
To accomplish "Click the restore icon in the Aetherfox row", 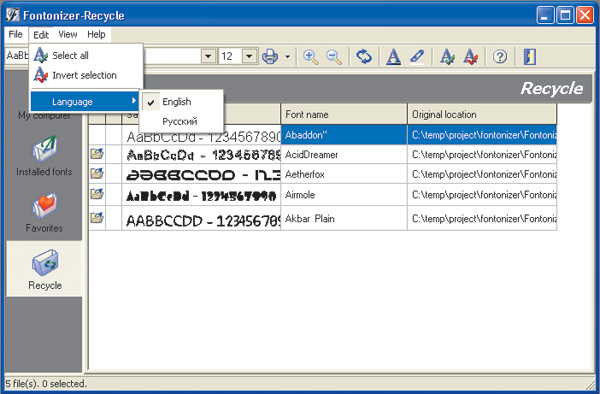I will click(97, 174).
